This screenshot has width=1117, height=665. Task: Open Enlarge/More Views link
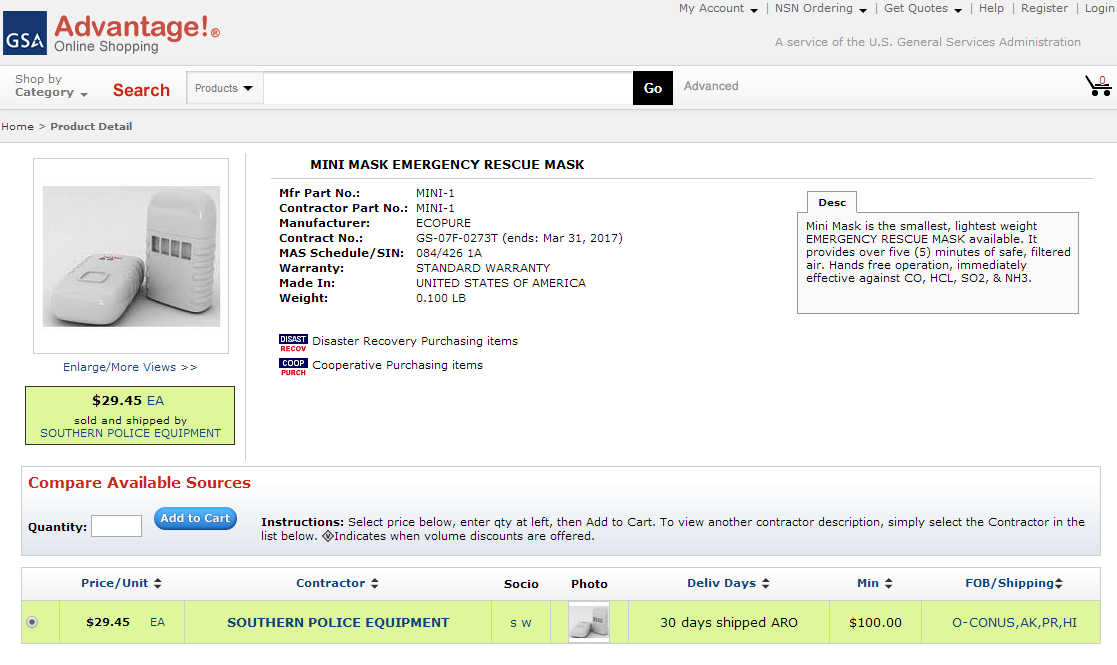130,367
